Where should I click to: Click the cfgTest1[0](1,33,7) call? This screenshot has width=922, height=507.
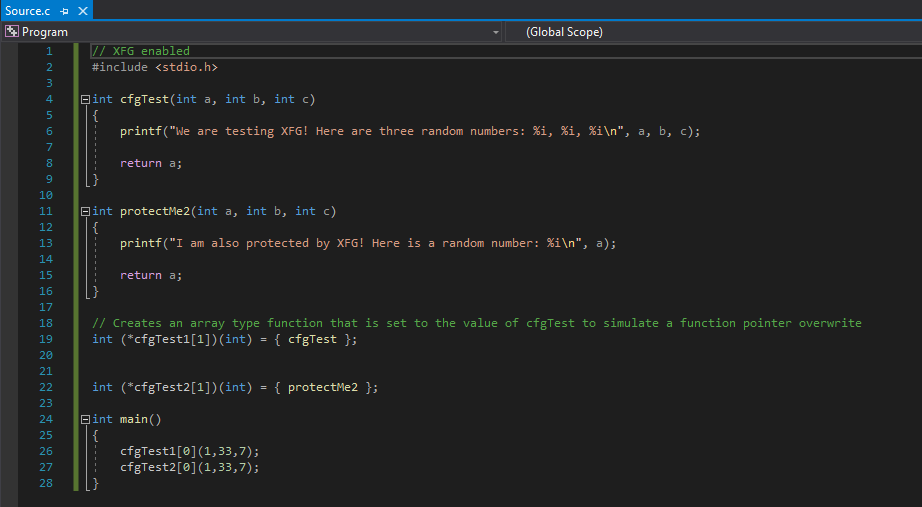[189, 451]
